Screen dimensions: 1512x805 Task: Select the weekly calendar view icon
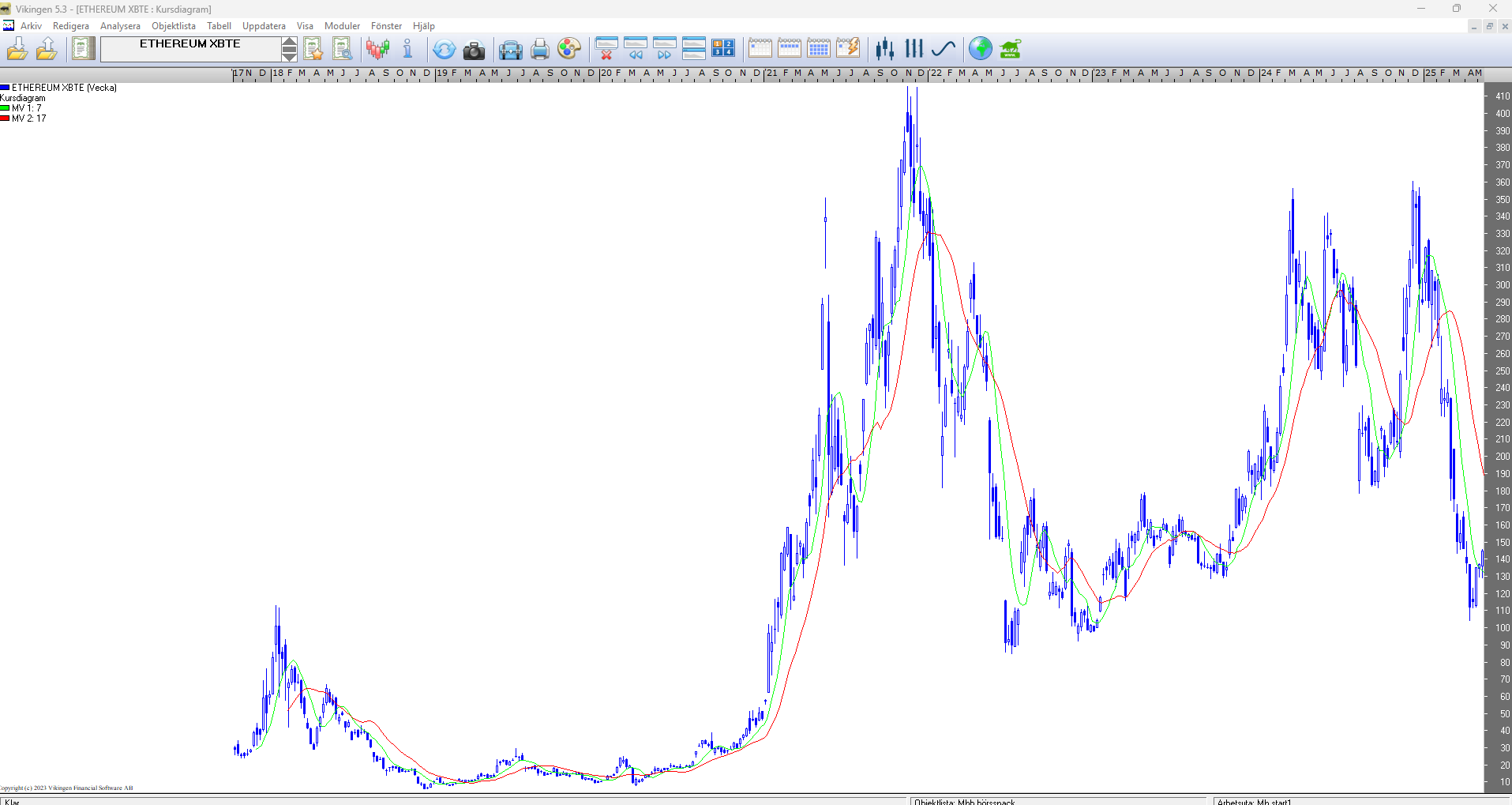click(x=790, y=49)
